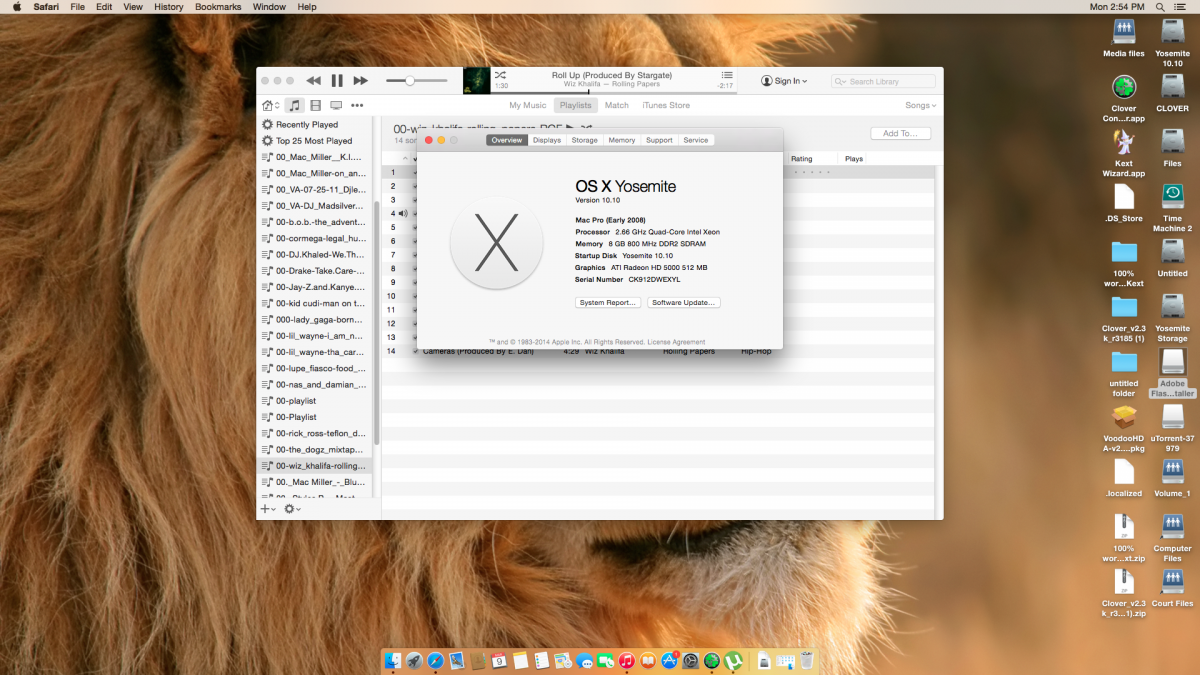The height and width of the screenshot is (675, 1200).
Task: Open the Bookmarks menu in the menu bar
Action: point(217,7)
